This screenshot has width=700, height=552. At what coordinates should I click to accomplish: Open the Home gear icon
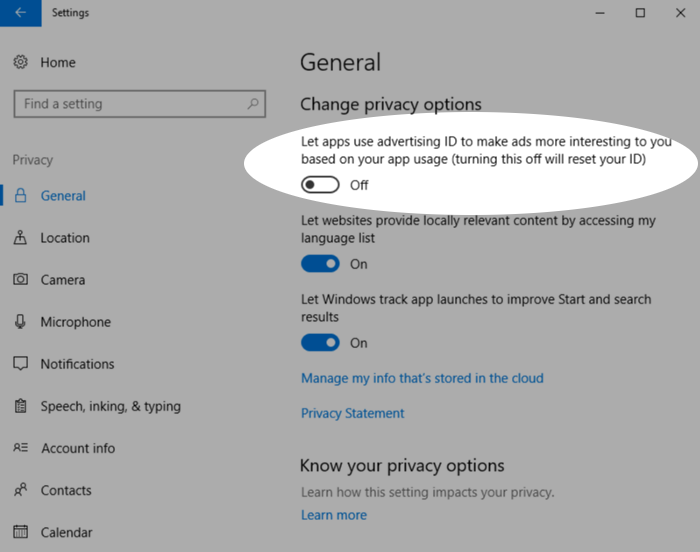pyautogui.click(x=20, y=62)
